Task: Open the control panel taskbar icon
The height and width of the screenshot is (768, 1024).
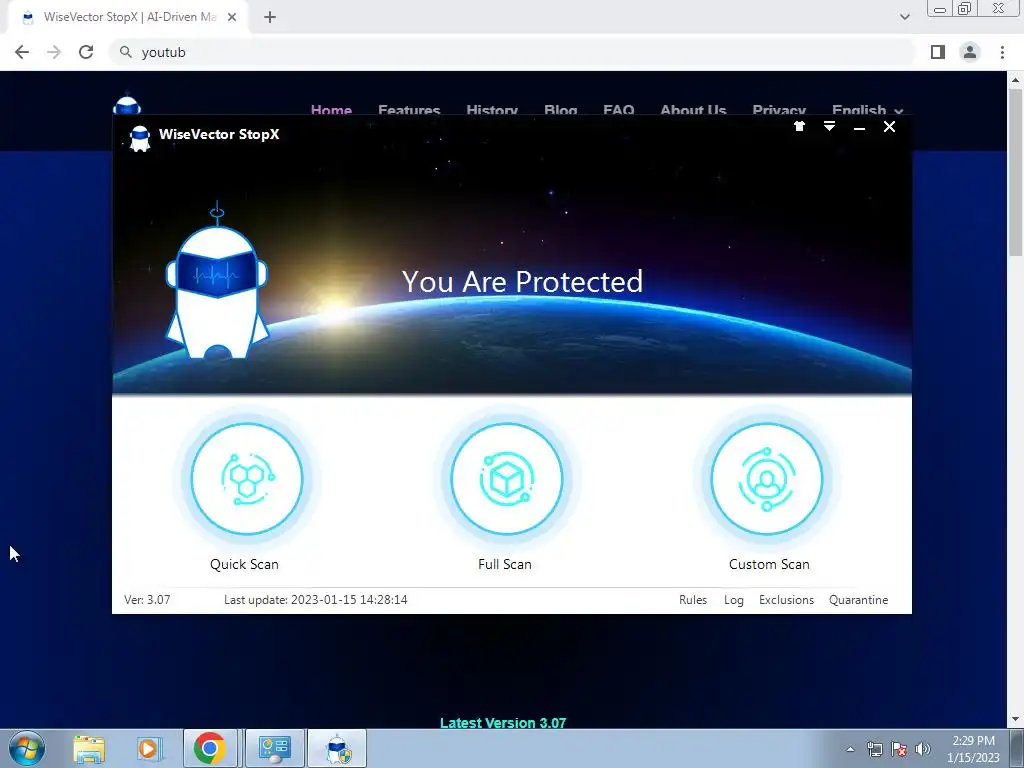Action: pos(274,748)
